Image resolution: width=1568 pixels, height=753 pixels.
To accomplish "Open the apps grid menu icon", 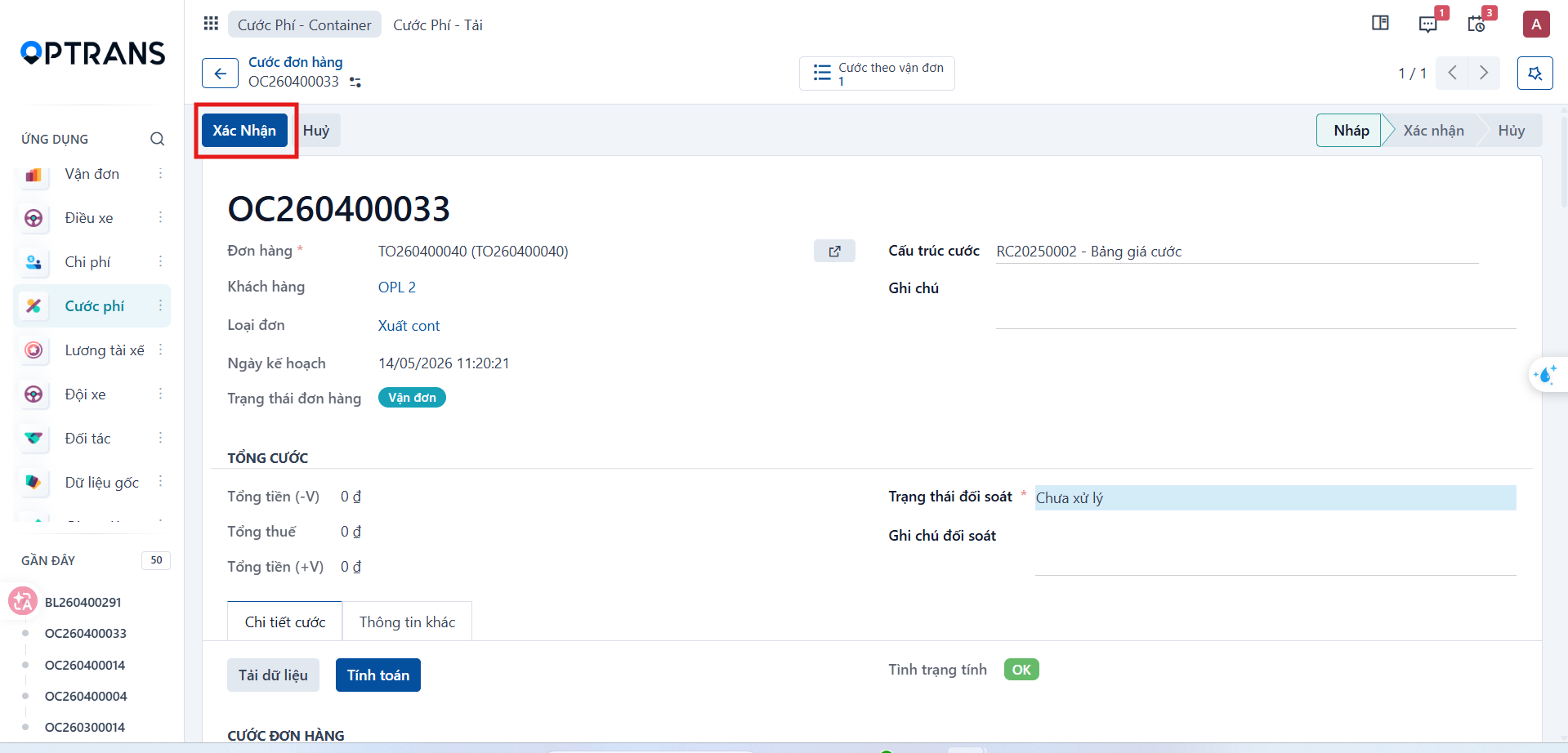I will (x=211, y=24).
